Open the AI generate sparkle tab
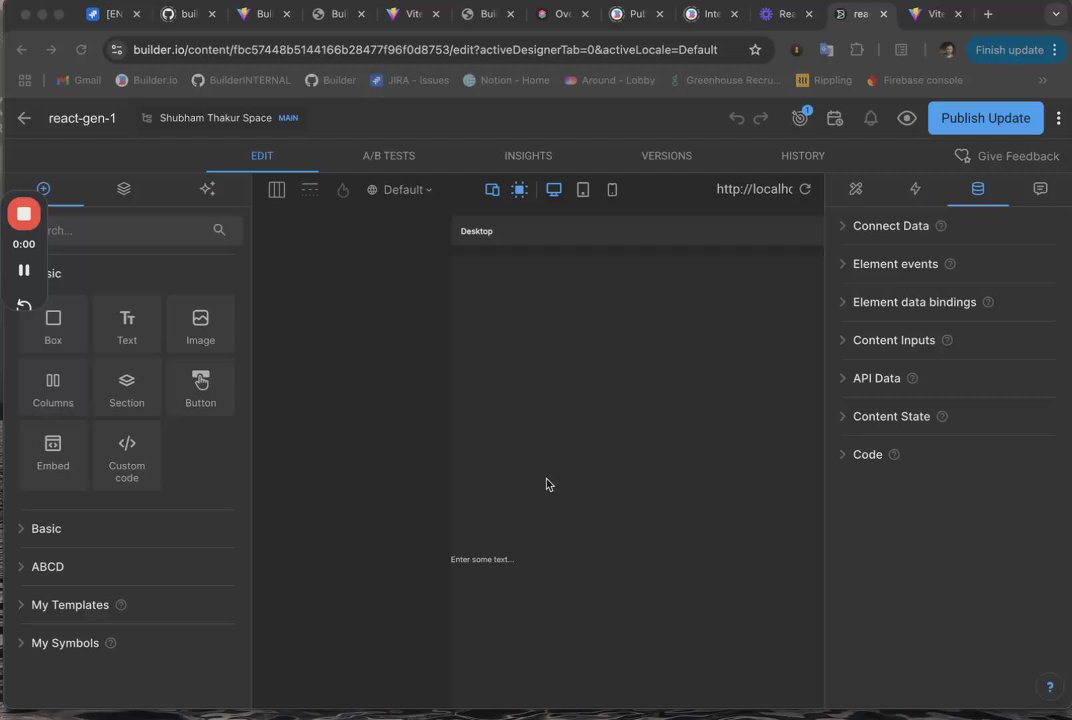 207,189
